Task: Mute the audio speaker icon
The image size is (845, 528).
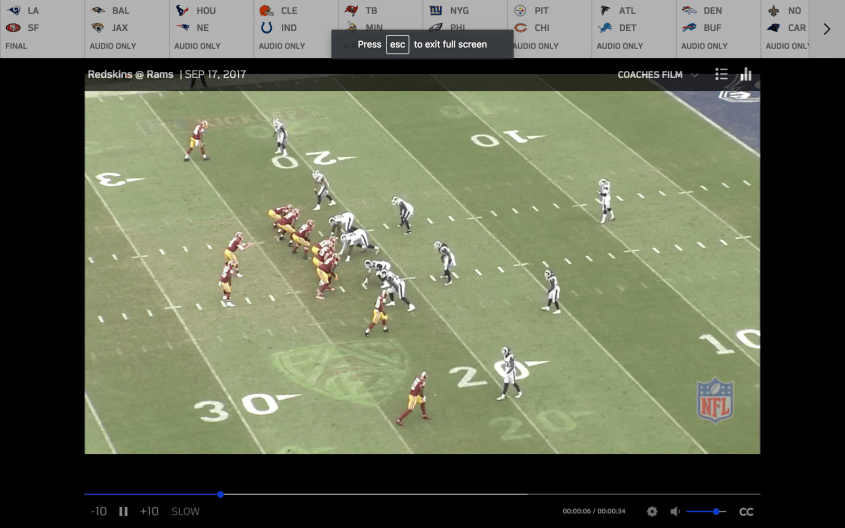Action: [x=675, y=511]
